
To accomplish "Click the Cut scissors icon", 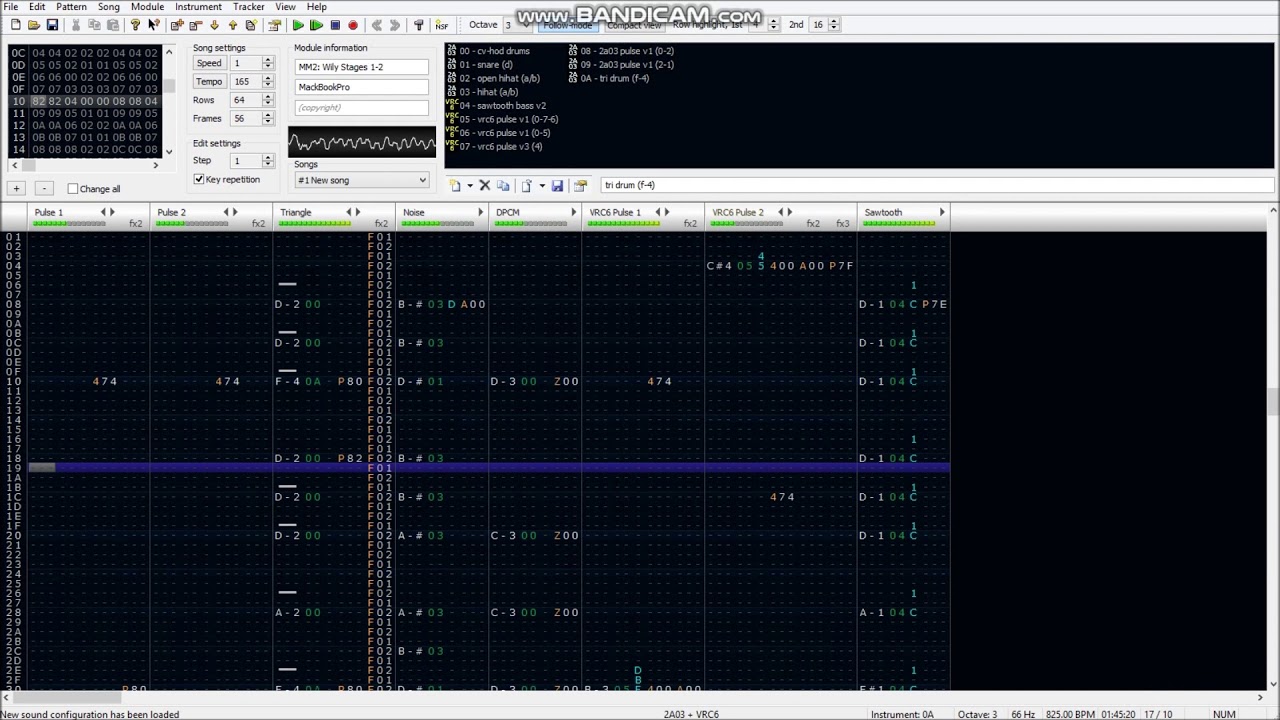I will 75,25.
